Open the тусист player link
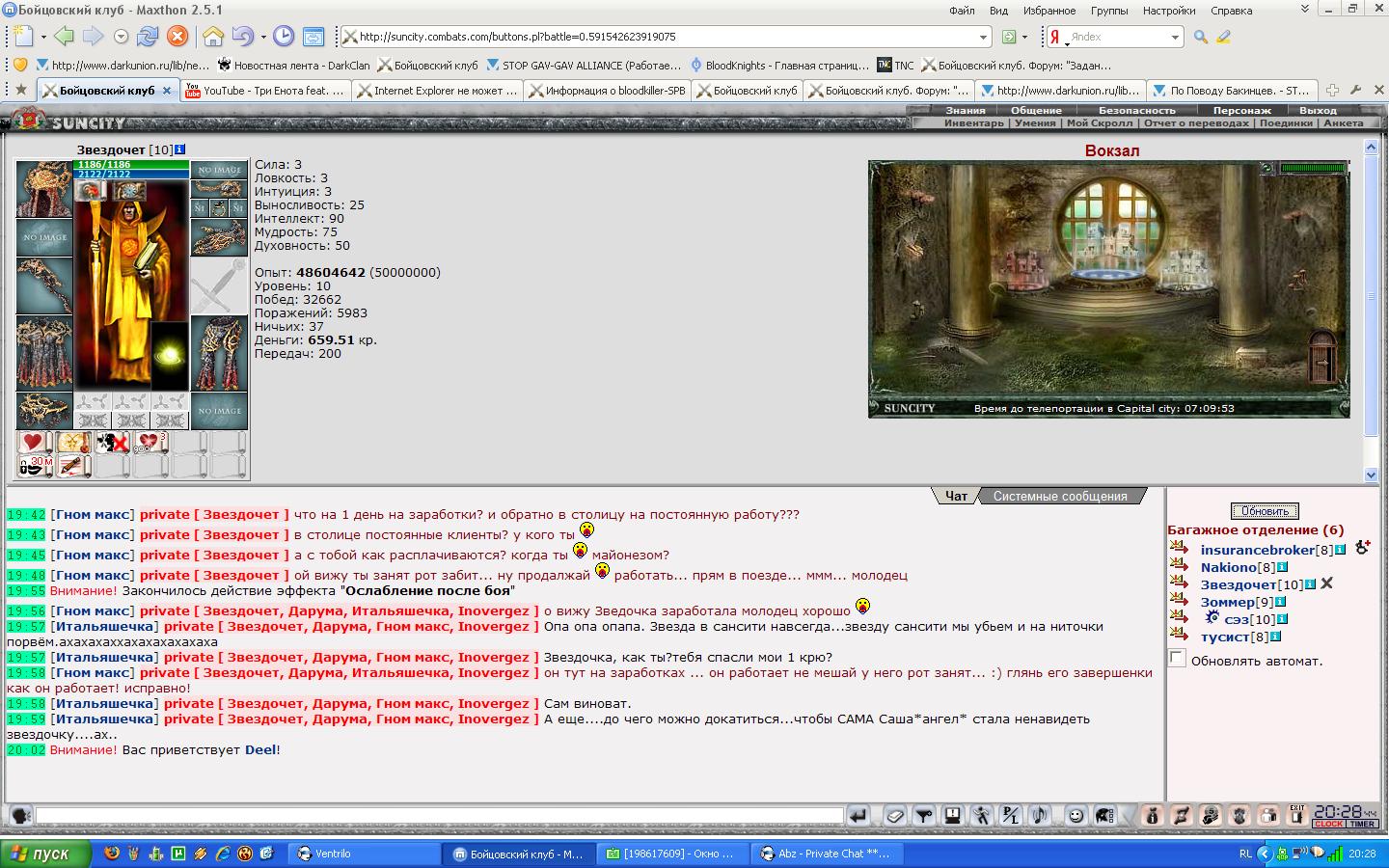 tap(1225, 637)
